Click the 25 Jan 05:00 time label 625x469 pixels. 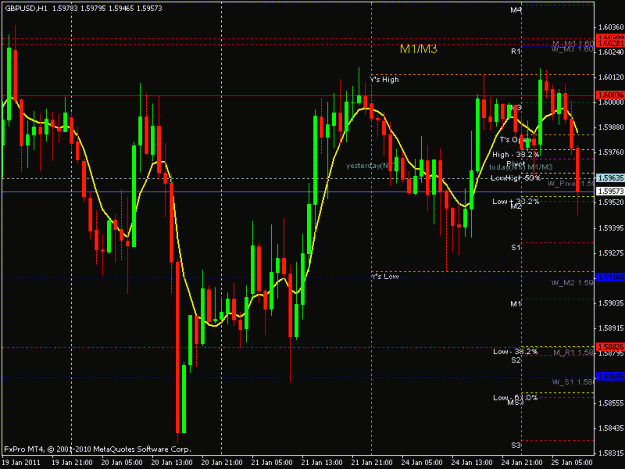point(571,463)
